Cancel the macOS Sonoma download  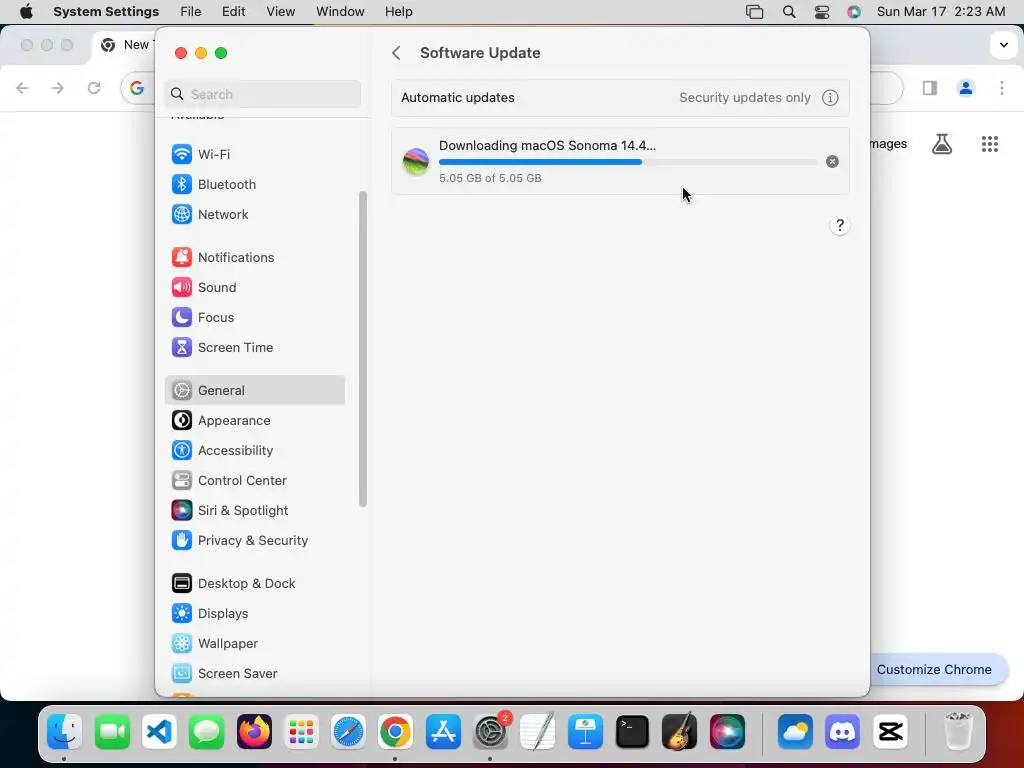(x=832, y=161)
